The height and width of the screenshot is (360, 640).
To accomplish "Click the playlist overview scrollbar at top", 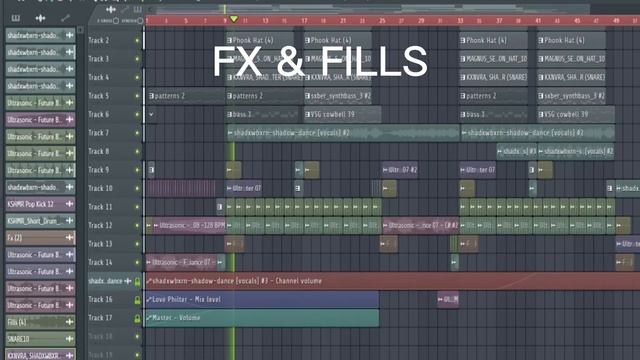I will point(369,9).
